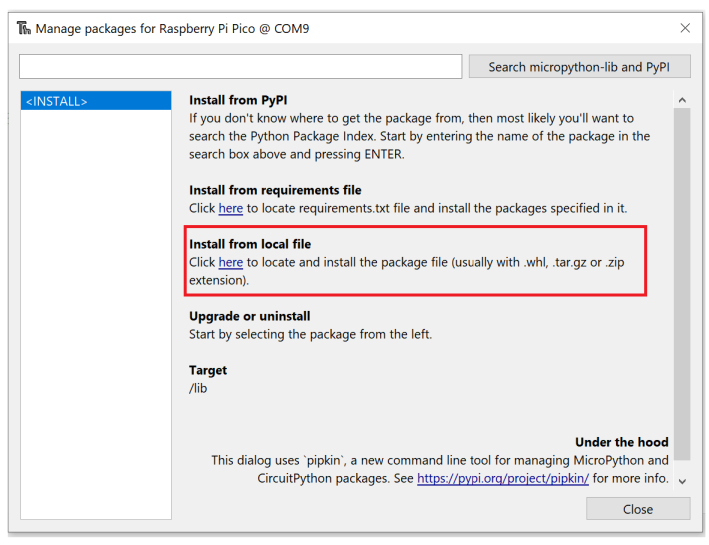
Task: Click the scrollbar down arrow
Action: pos(682,481)
